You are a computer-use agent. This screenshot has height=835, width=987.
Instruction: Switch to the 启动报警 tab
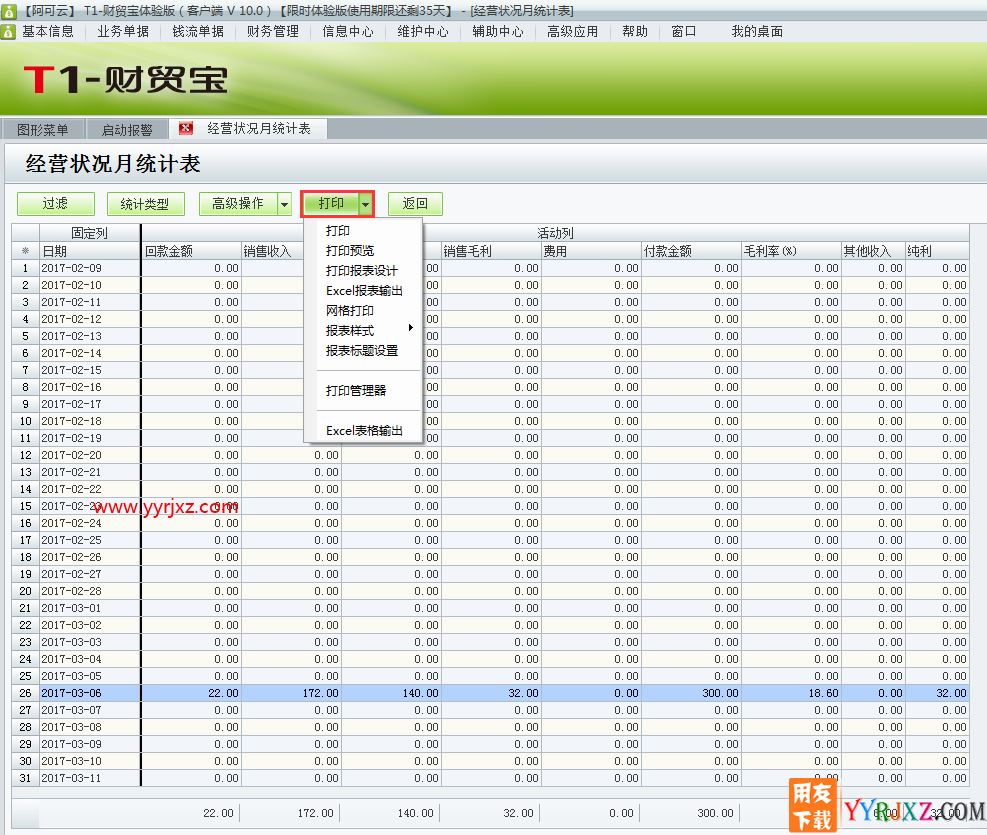click(127, 130)
